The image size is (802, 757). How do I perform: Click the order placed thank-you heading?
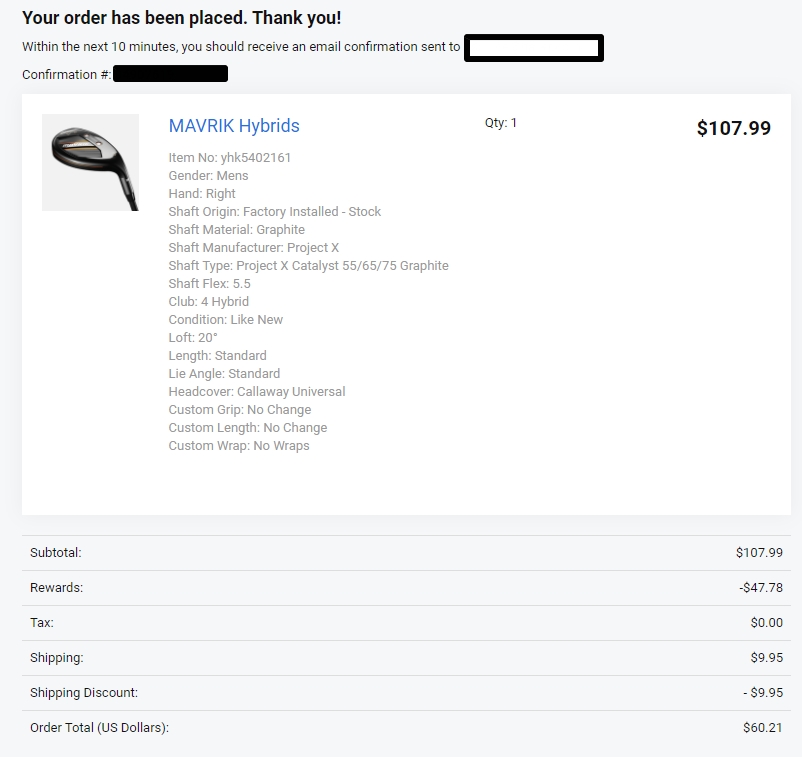pos(181,18)
